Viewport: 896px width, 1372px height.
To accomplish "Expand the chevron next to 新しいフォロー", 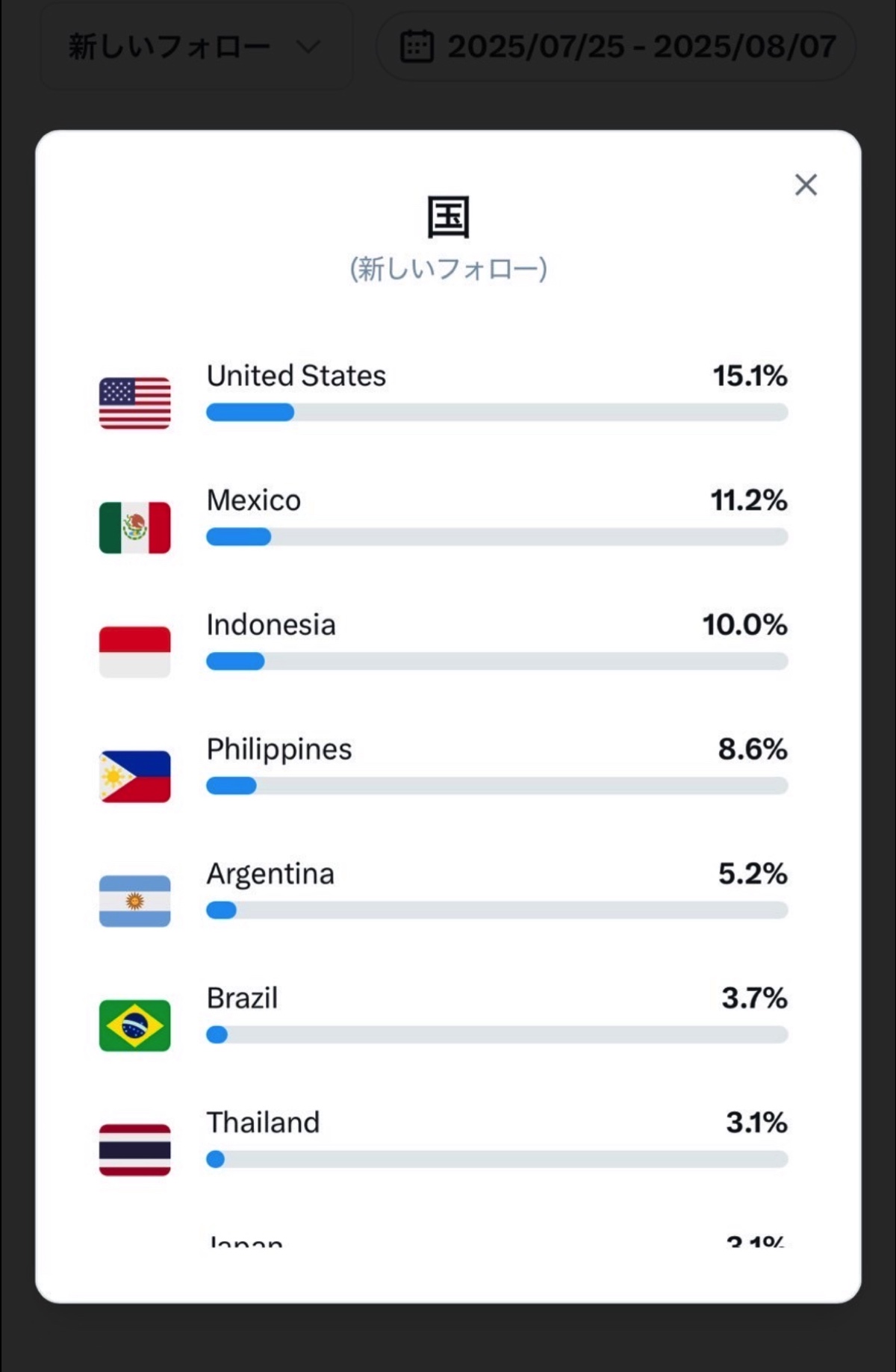I will click(x=308, y=46).
